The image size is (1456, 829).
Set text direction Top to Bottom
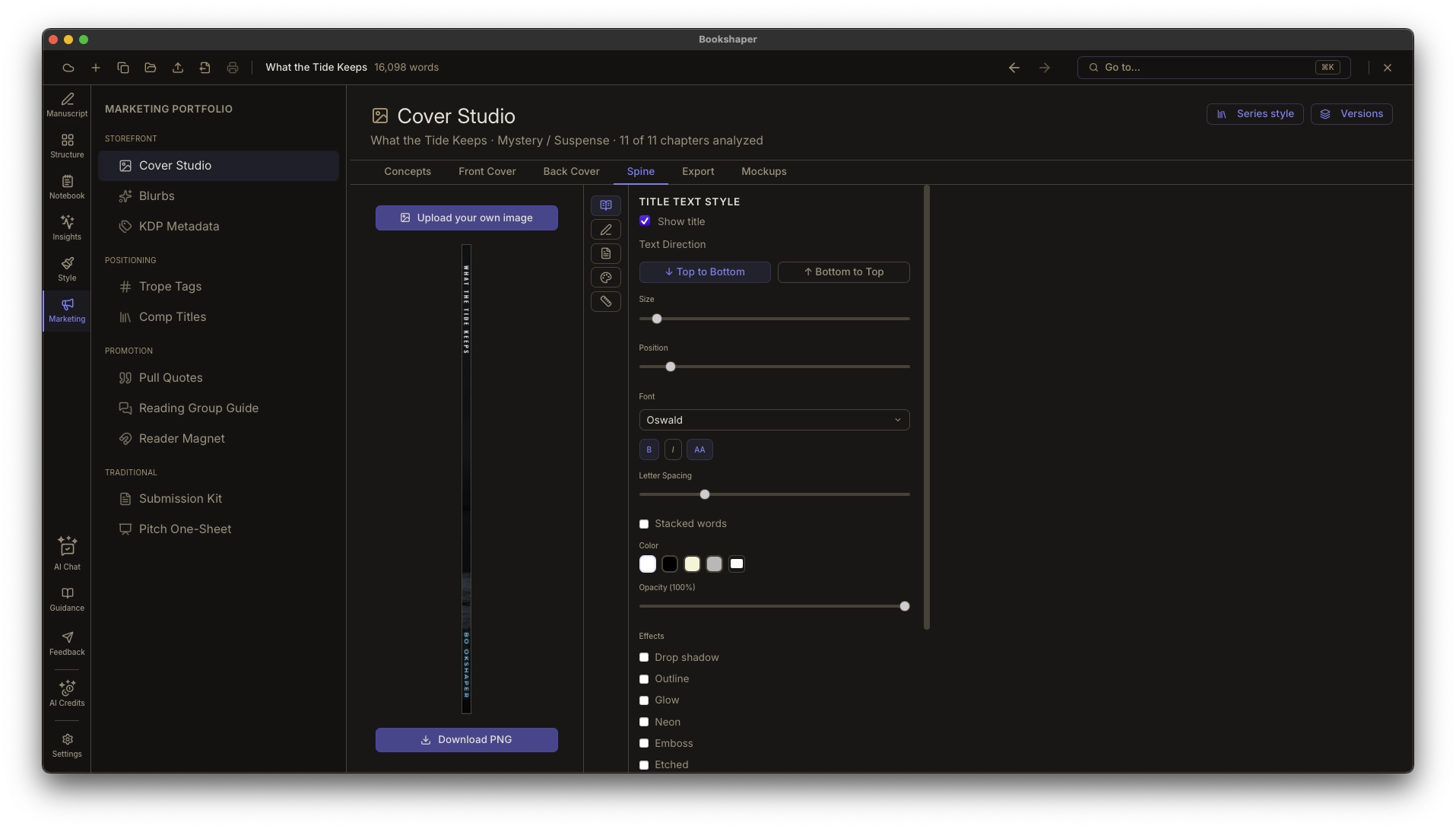point(705,272)
